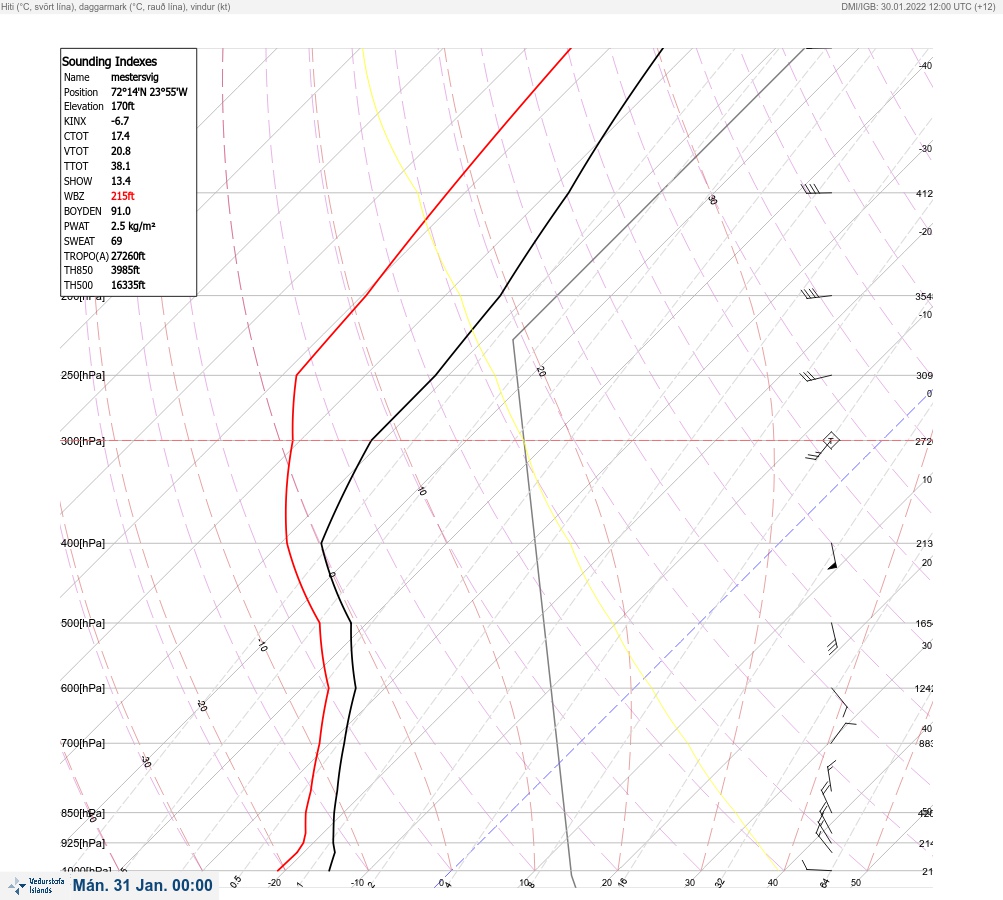The height and width of the screenshot is (900, 1003).
Task: Click the wind barb at 1000 hPa
Action: coord(817,866)
